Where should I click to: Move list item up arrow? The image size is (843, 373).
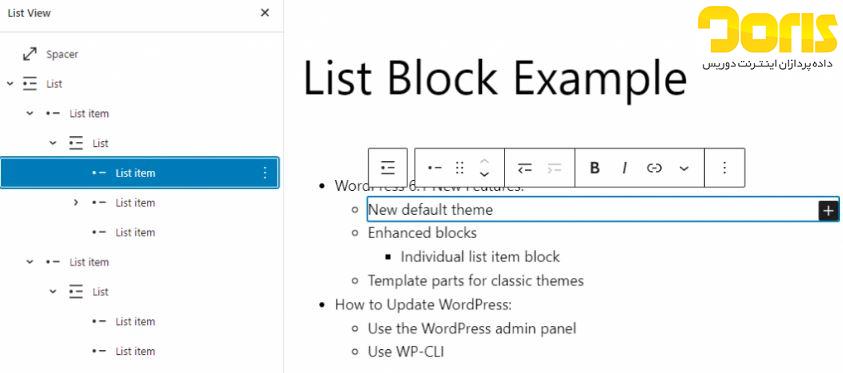[484, 161]
